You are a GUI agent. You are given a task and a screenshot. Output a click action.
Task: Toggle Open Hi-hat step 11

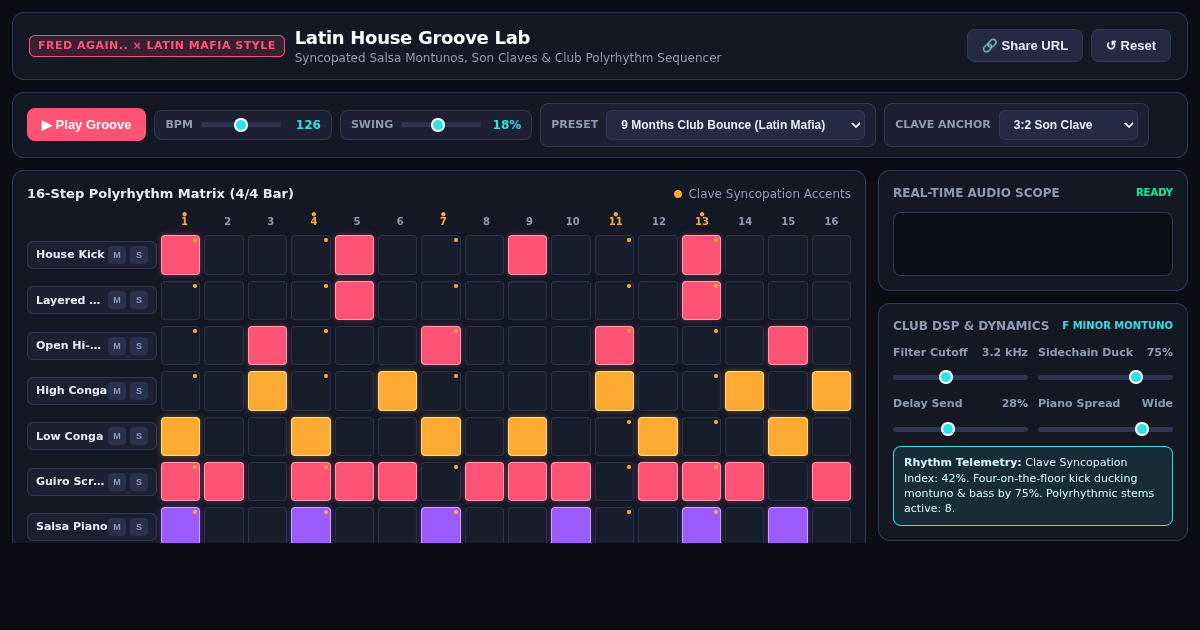click(x=614, y=346)
